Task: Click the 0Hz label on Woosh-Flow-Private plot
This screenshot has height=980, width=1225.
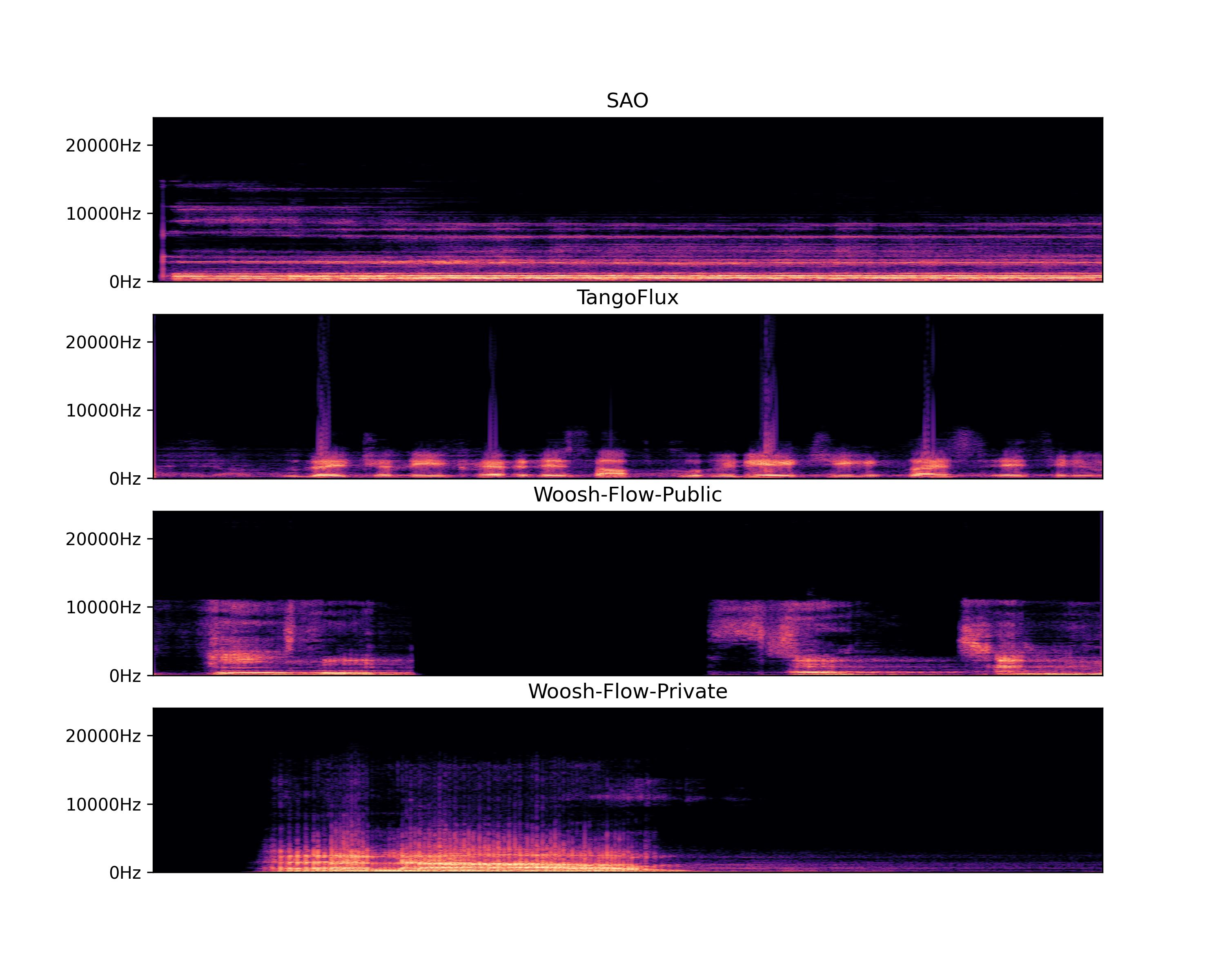Action: pyautogui.click(x=125, y=872)
